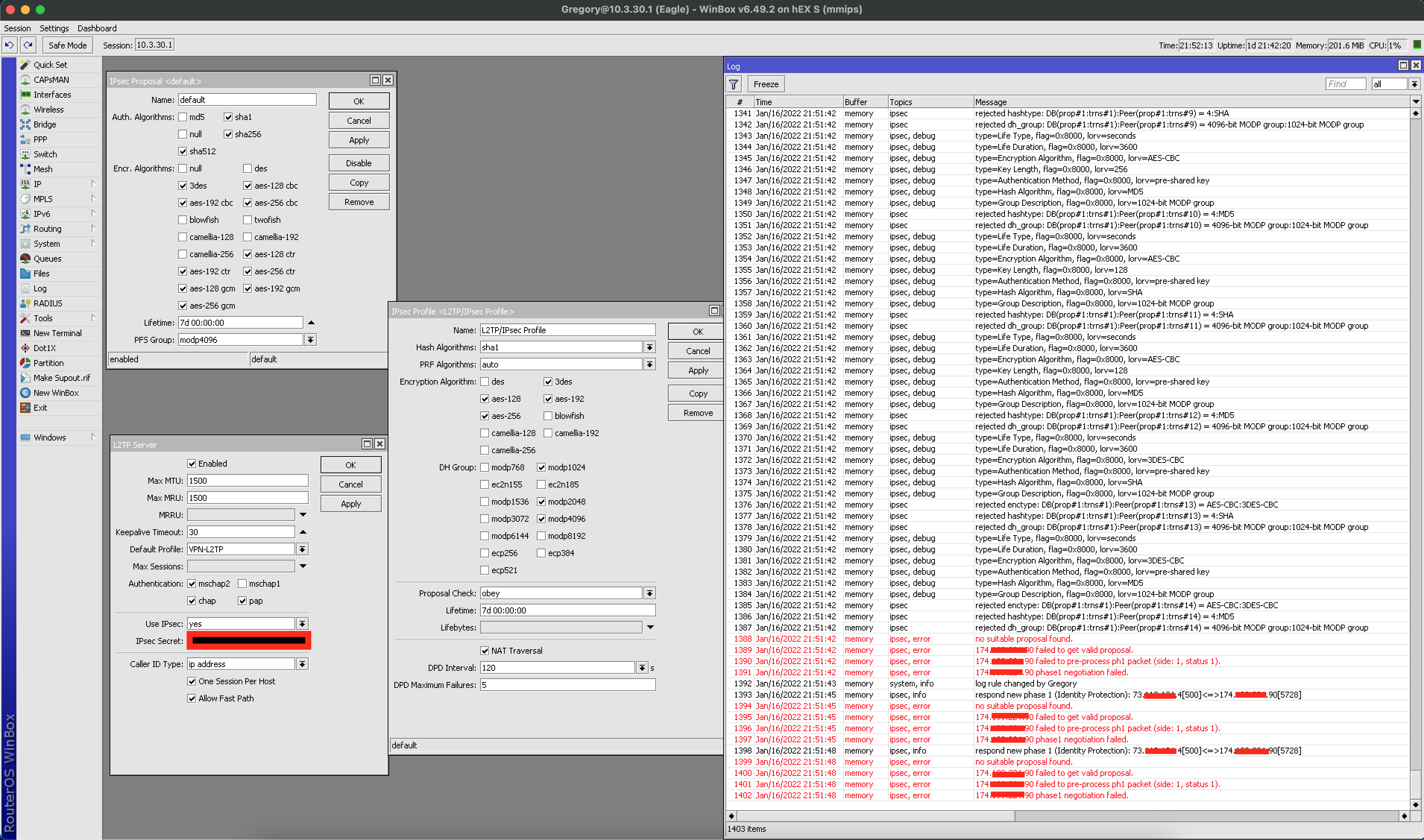Click the Safe Mode button

(x=67, y=45)
